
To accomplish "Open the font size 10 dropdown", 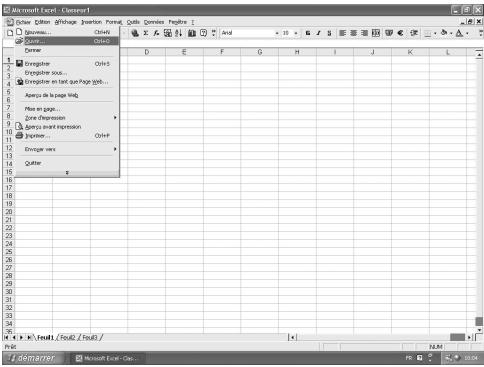I will point(296,33).
